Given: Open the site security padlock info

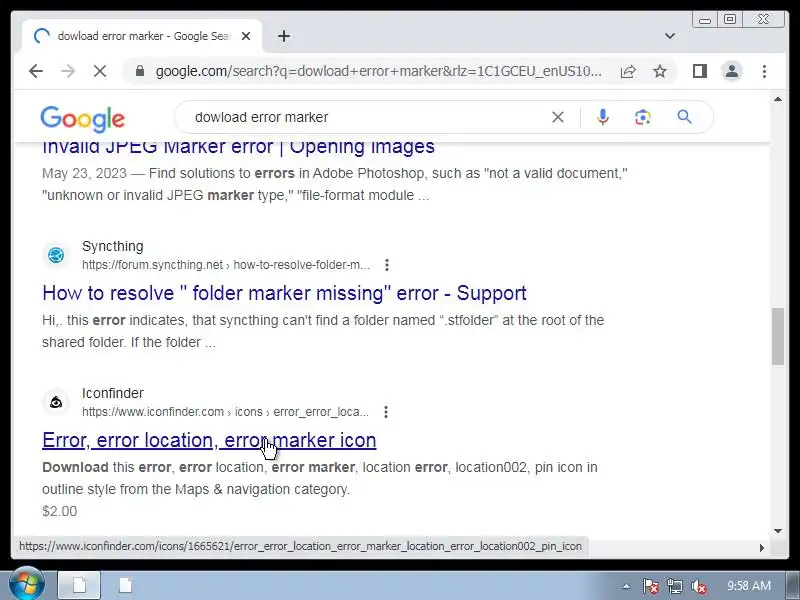Looking at the screenshot, I should (140, 71).
